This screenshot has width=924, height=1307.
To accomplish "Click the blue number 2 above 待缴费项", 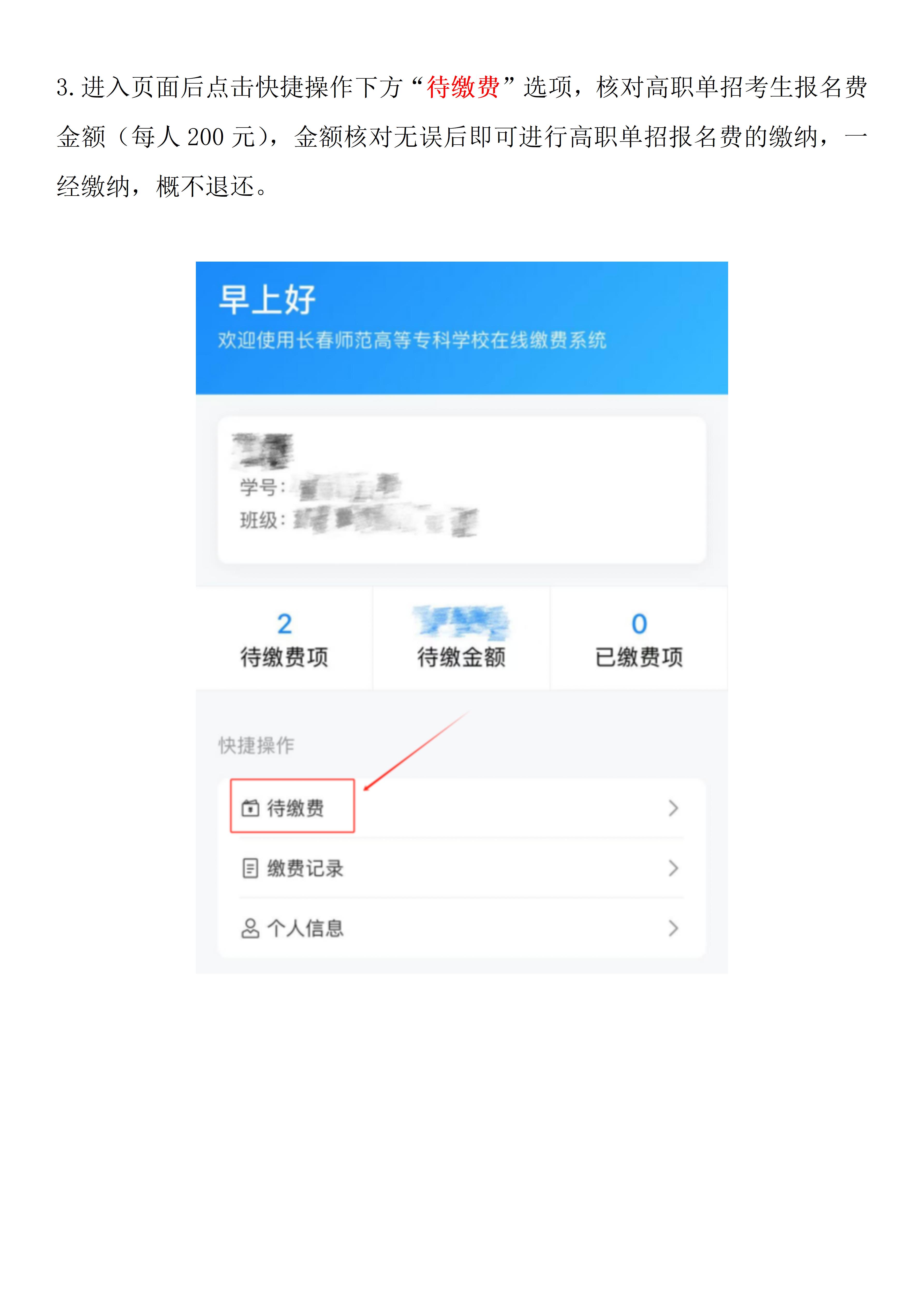I will tap(285, 624).
